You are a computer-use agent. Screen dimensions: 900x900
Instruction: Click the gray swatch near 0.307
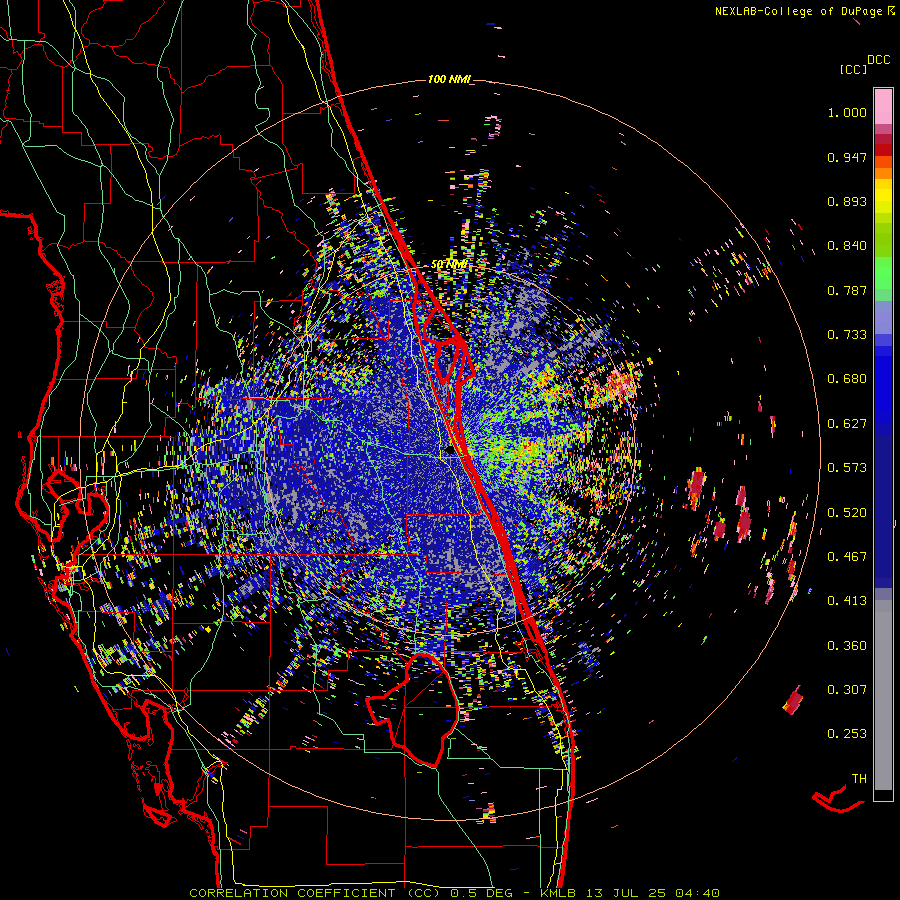pyautogui.click(x=883, y=695)
